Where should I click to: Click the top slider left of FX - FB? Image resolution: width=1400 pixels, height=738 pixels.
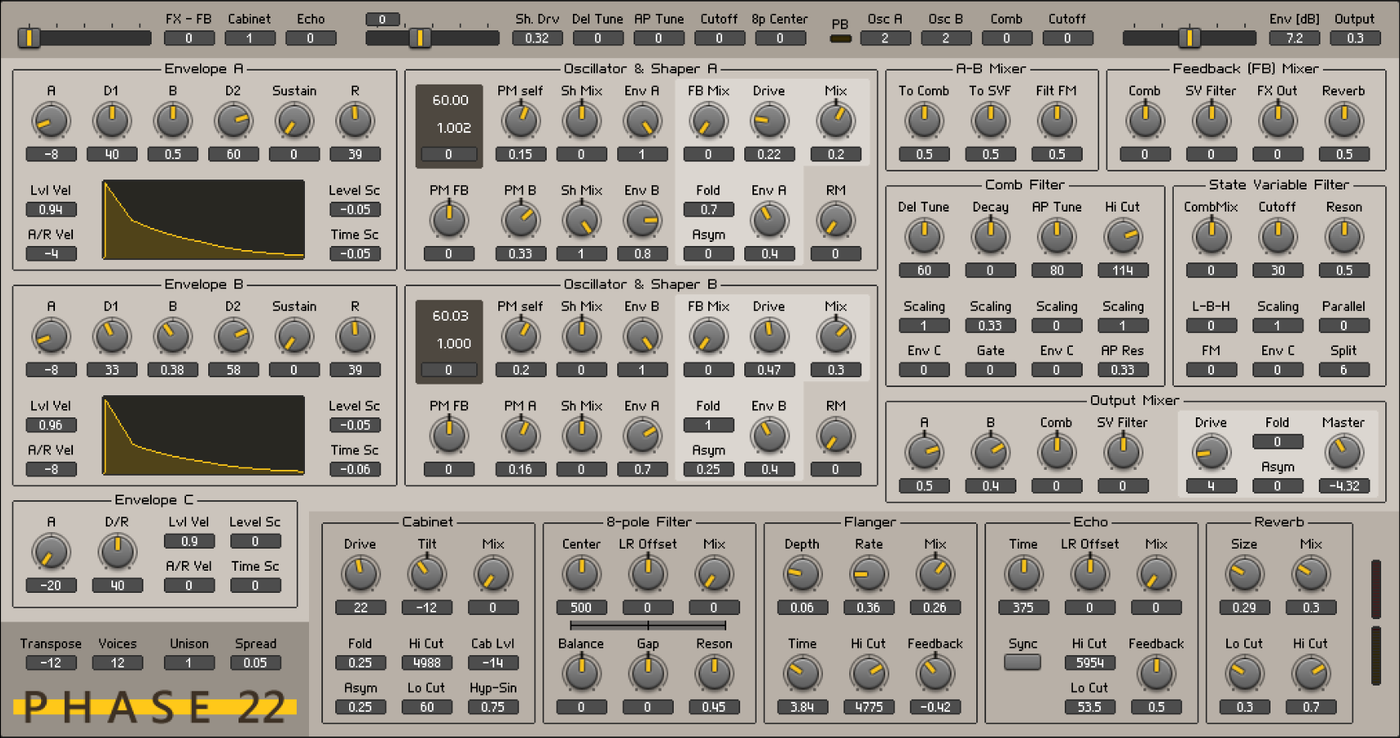[x=84, y=38]
